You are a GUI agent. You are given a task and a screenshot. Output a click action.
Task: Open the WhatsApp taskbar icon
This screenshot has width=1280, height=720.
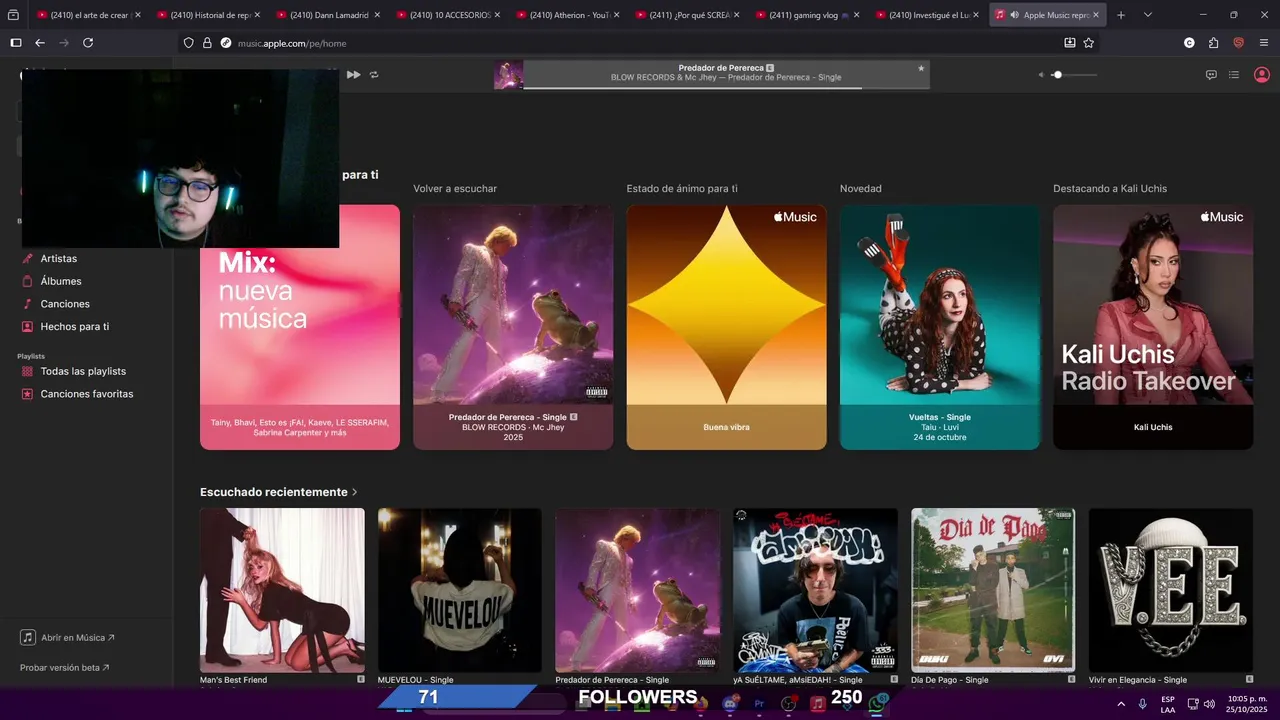point(877,704)
